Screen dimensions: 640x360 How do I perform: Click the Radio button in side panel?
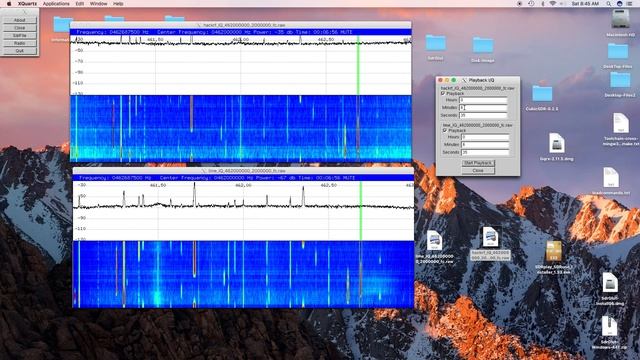click(20, 43)
